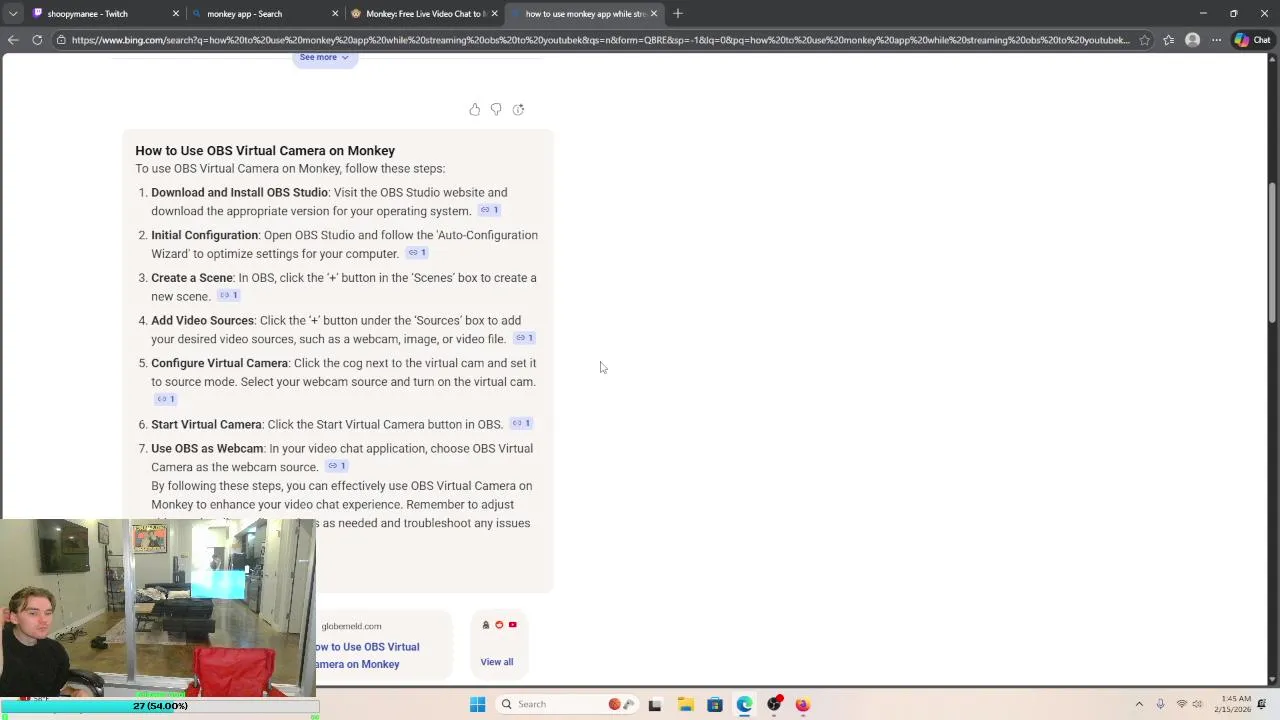Click source icons above View all

(499, 625)
